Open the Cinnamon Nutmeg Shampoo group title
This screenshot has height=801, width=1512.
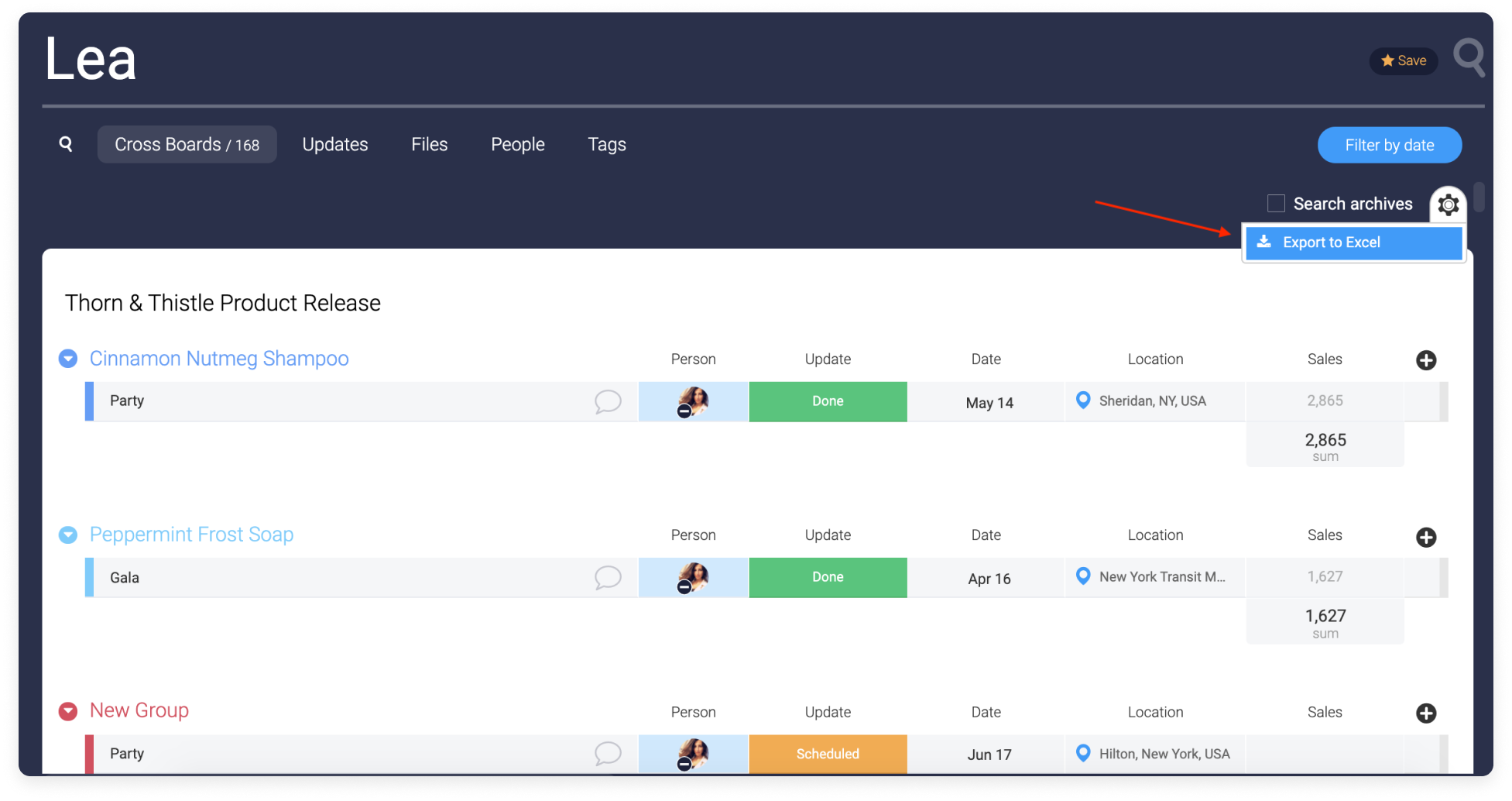click(x=219, y=358)
